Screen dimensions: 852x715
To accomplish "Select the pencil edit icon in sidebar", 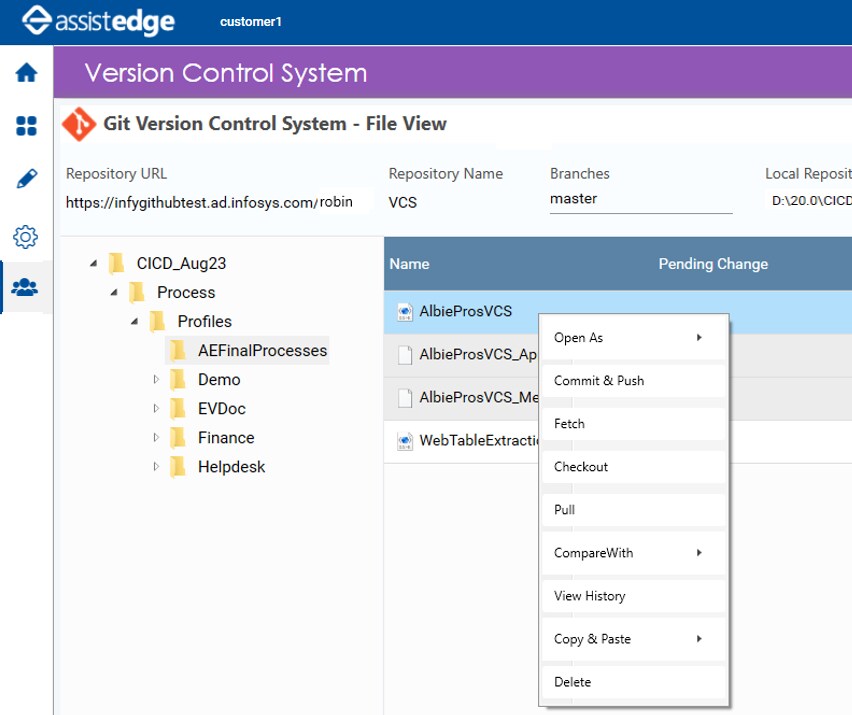I will [x=26, y=178].
